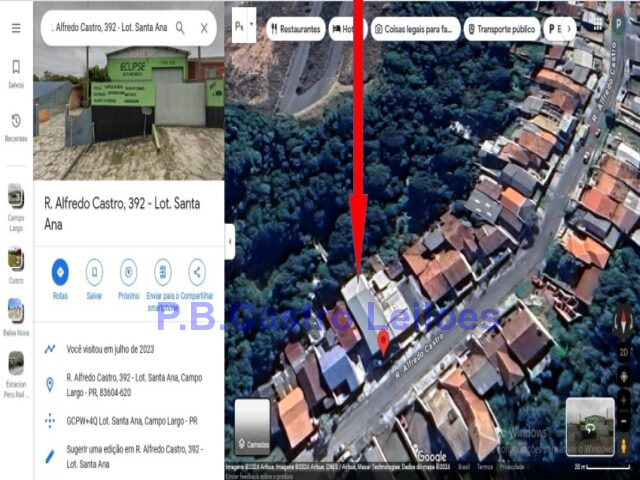Collapse the side panel arrow
Screen dimensions: 640x480
230,242
